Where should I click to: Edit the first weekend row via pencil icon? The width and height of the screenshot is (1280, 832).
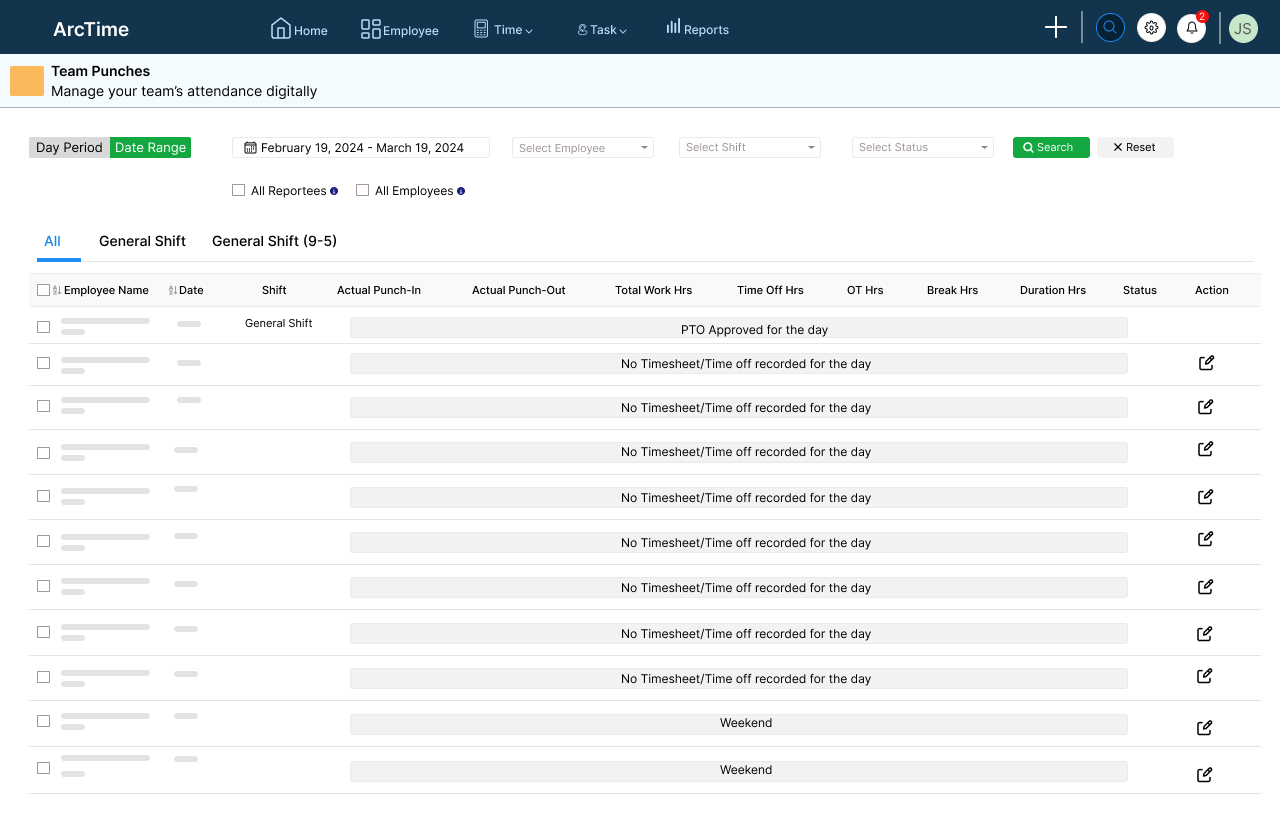[1204, 727]
